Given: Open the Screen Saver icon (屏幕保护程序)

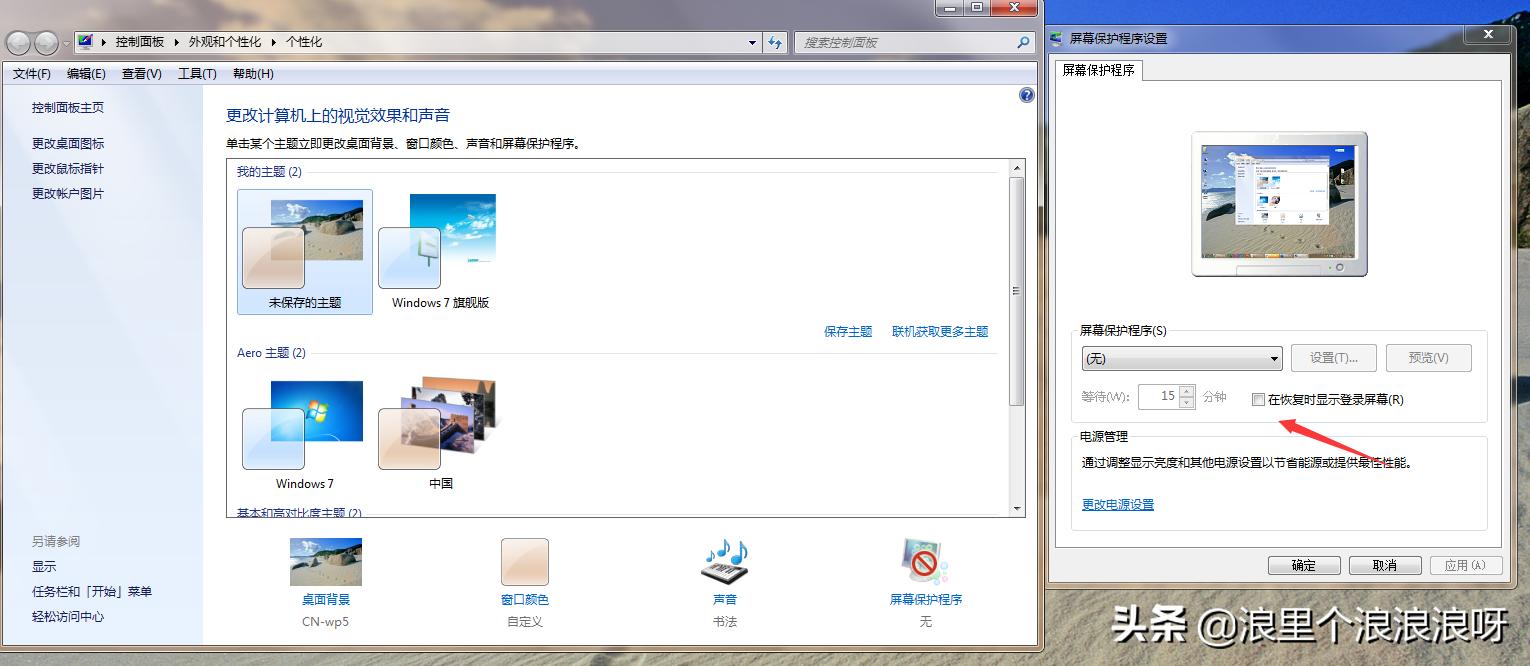Looking at the screenshot, I should (x=925, y=562).
